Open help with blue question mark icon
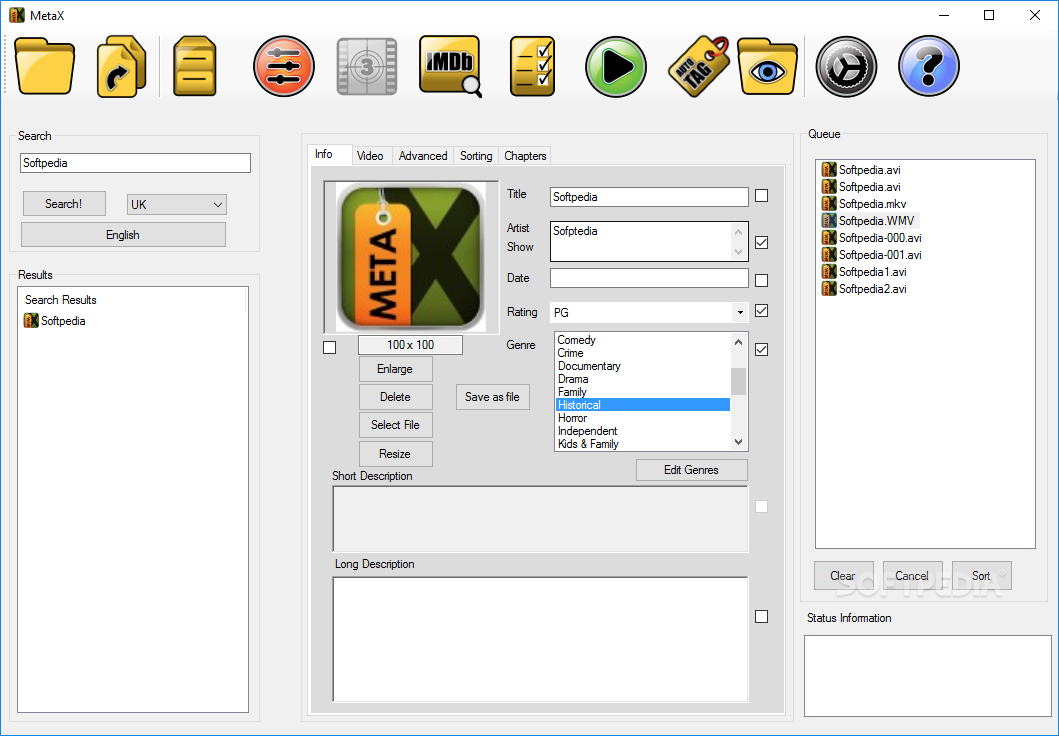 tap(929, 67)
